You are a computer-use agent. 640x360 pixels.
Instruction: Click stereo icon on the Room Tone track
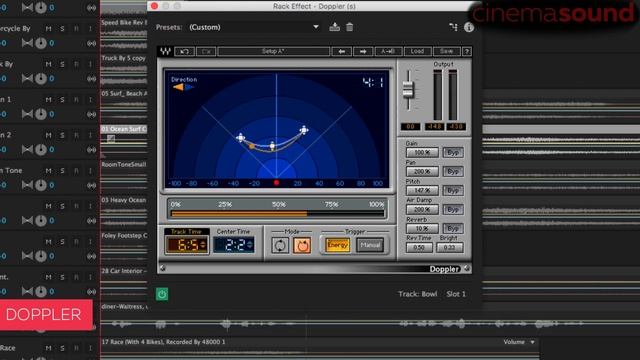91,185
